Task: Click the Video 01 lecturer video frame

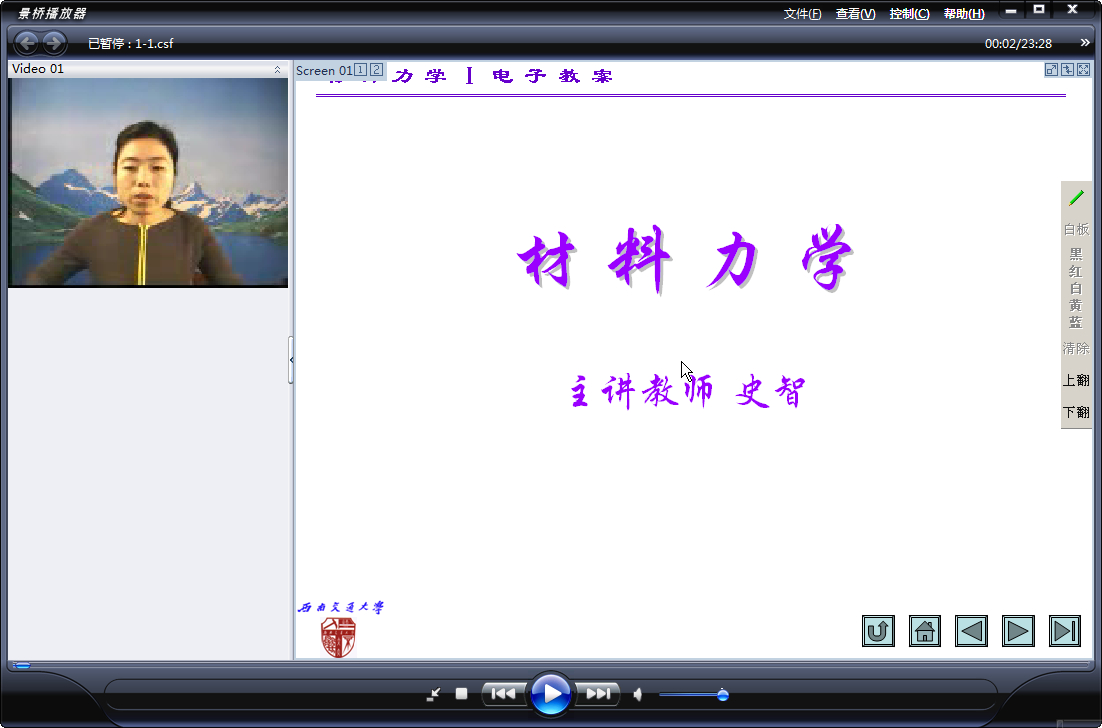Action: click(x=148, y=183)
